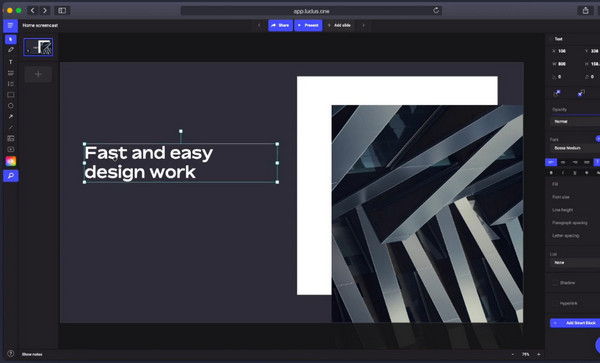The width and height of the screenshot is (600, 363).
Task: Add new slide with plus placeholder
Action: 38,74
